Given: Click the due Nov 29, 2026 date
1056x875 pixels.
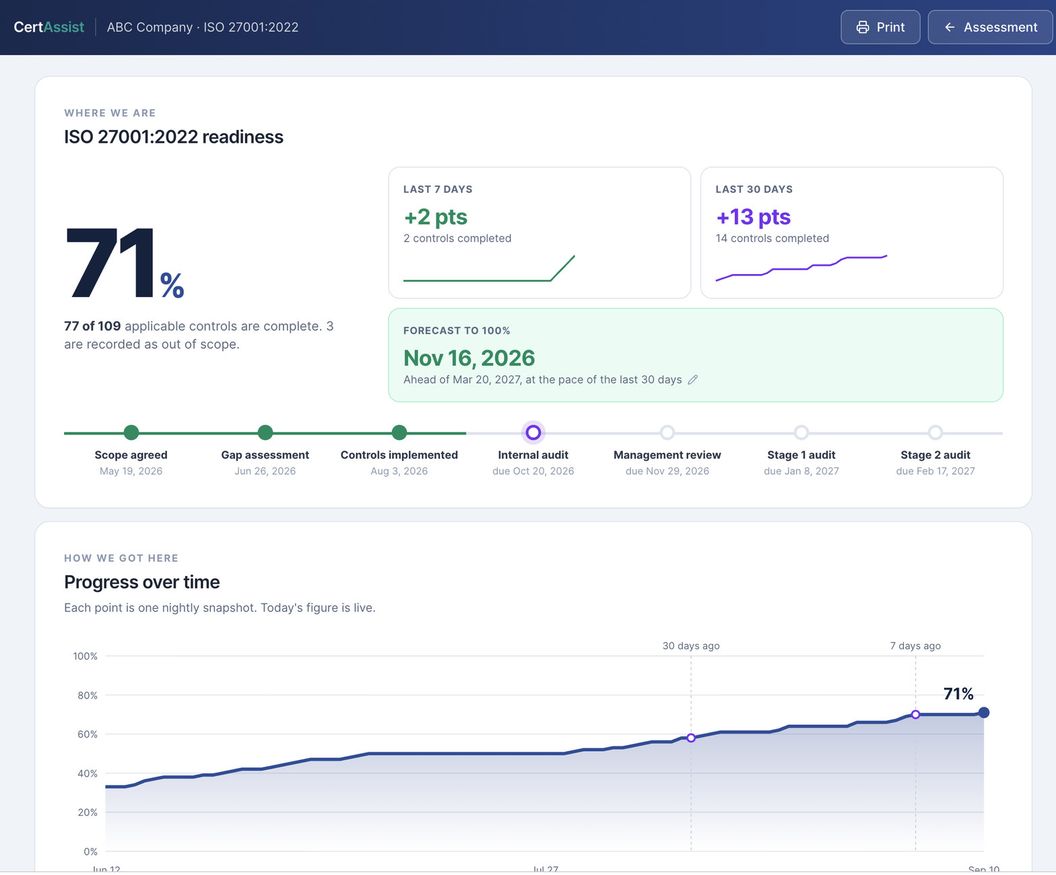Looking at the screenshot, I should pos(667,472).
